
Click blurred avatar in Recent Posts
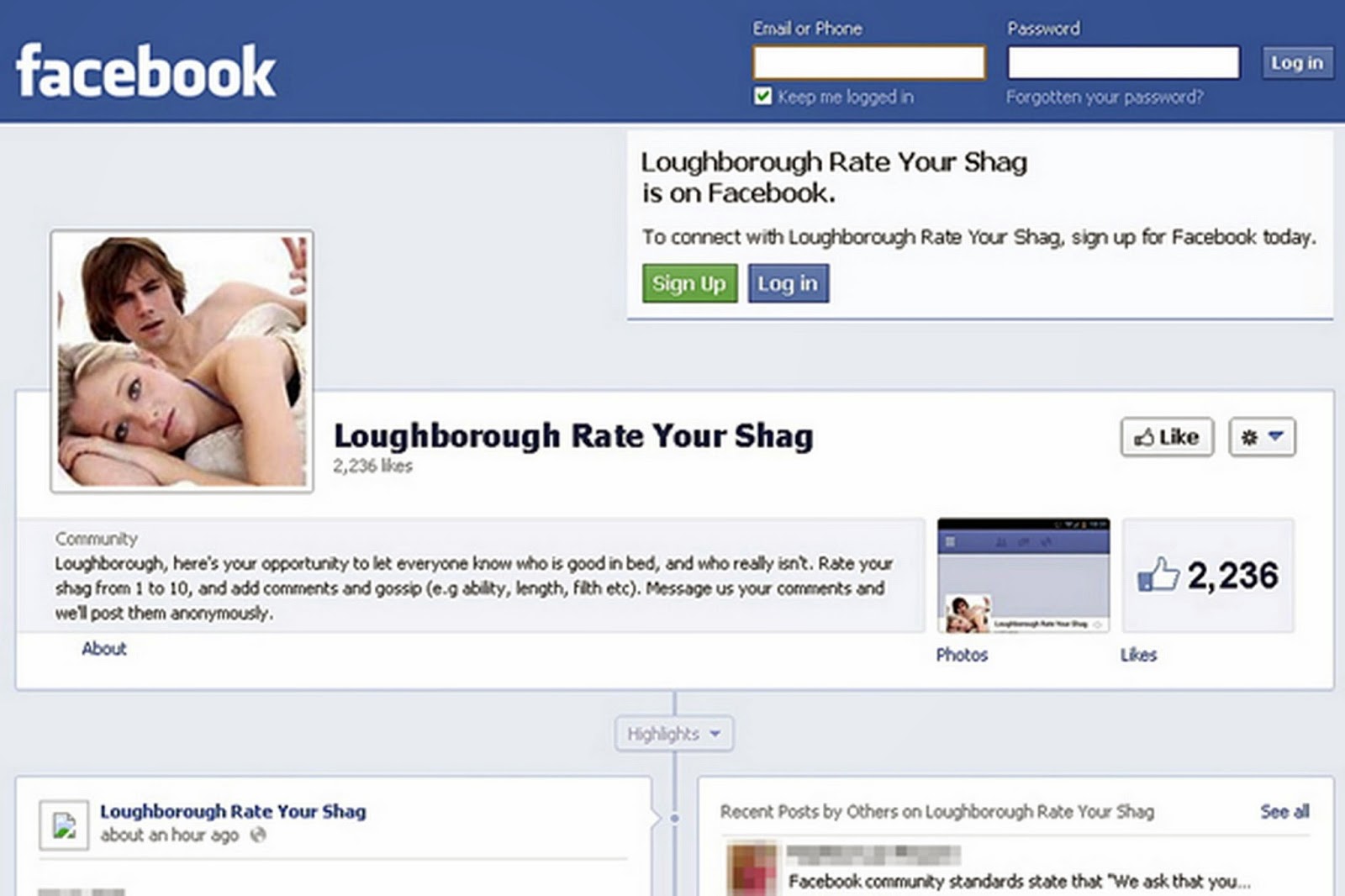[752, 869]
